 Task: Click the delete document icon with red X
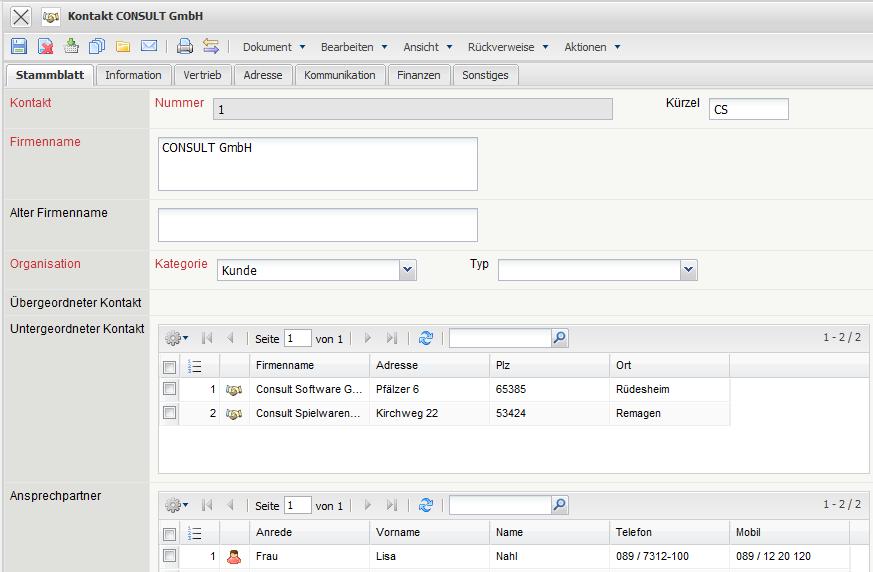point(45,46)
